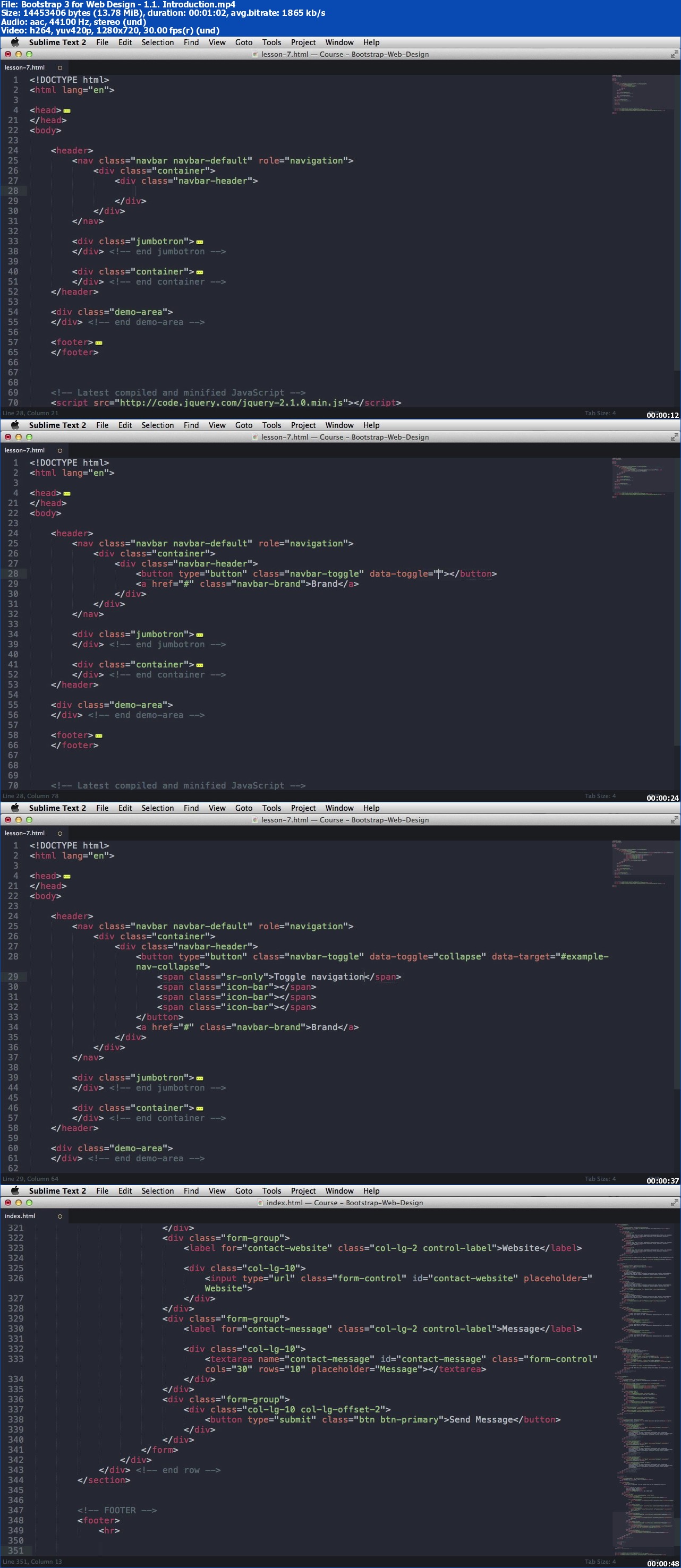Expand folded footer on line 57
Image resolution: width=681 pixels, height=1568 pixels.
(x=99, y=342)
